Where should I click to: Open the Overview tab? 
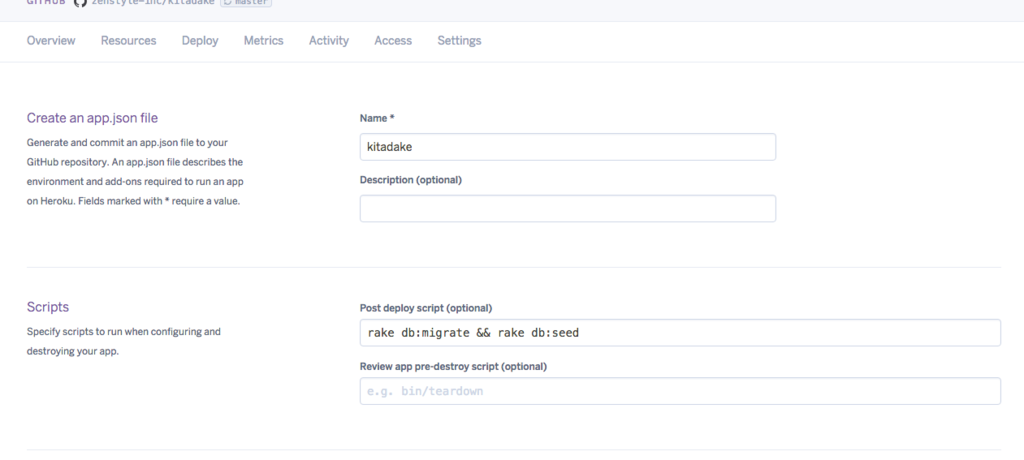[51, 41]
